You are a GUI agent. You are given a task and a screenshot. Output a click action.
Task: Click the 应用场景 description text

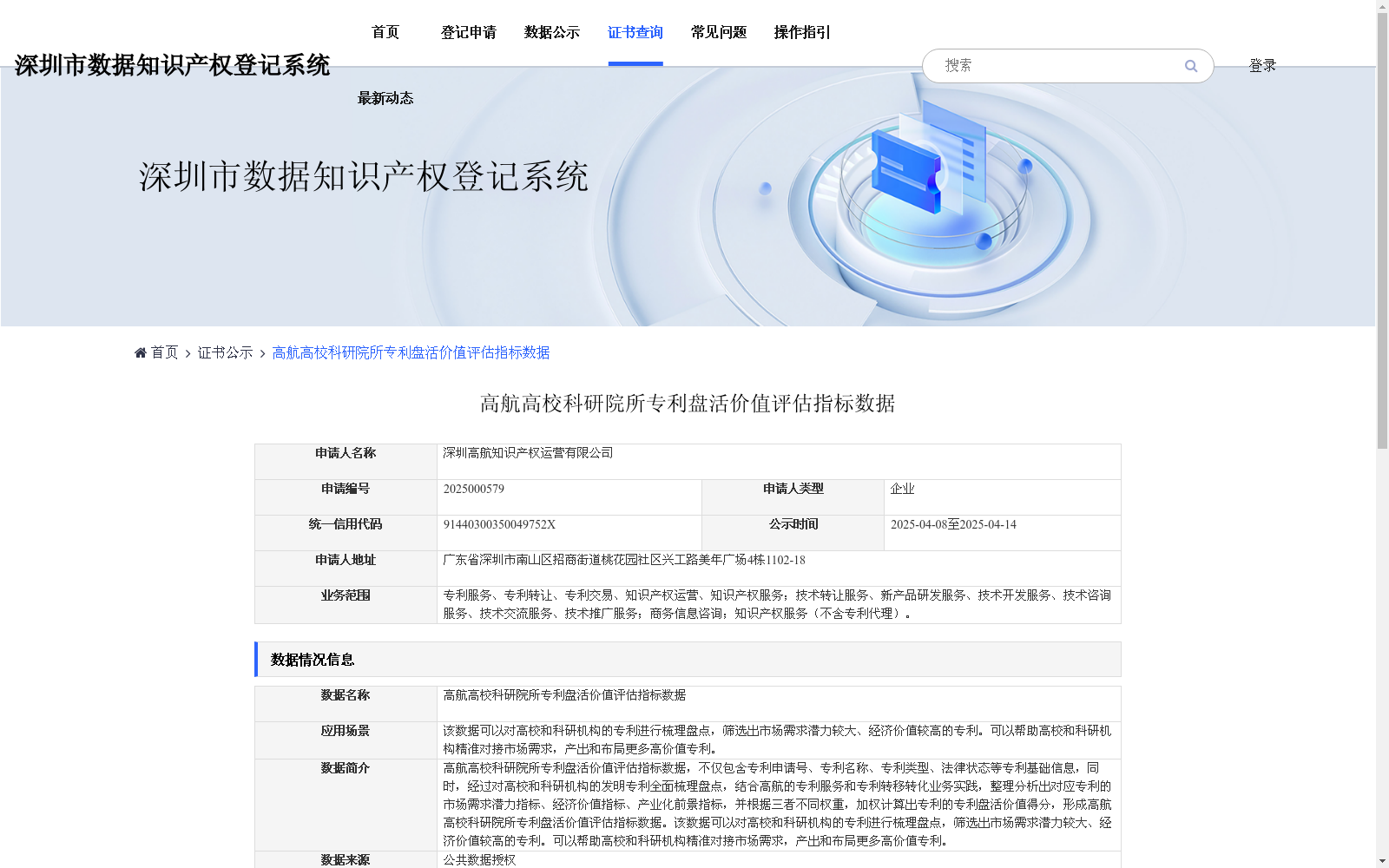777,740
